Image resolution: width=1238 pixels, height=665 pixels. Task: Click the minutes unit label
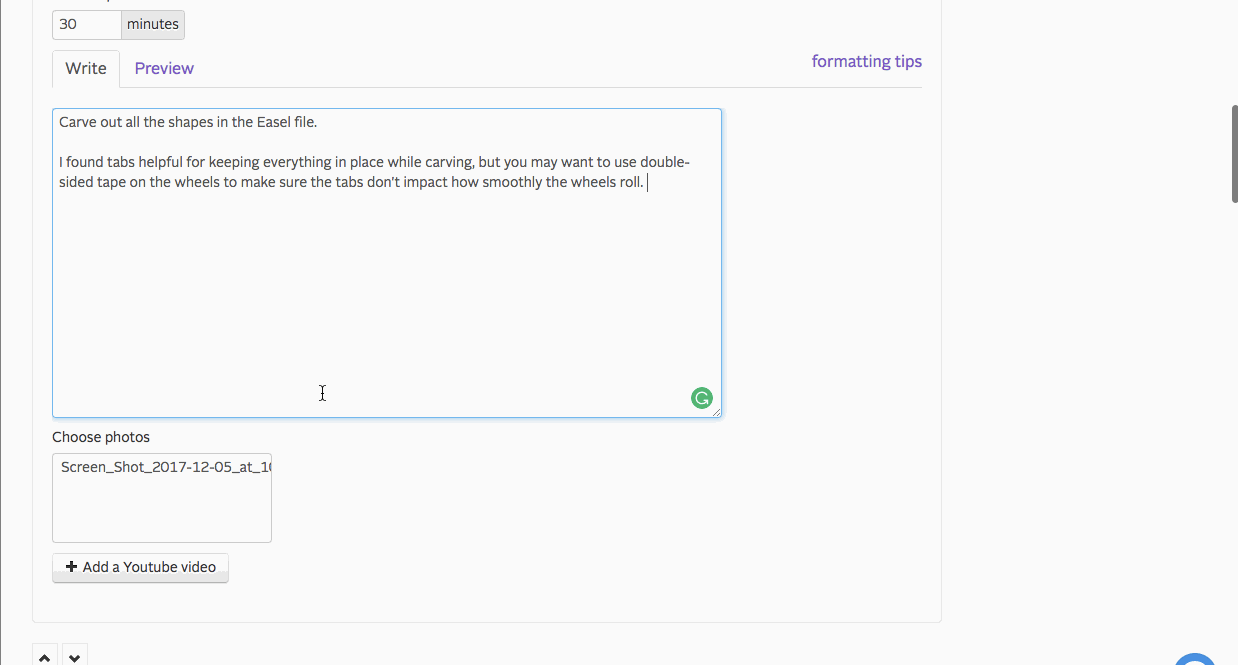coord(152,25)
